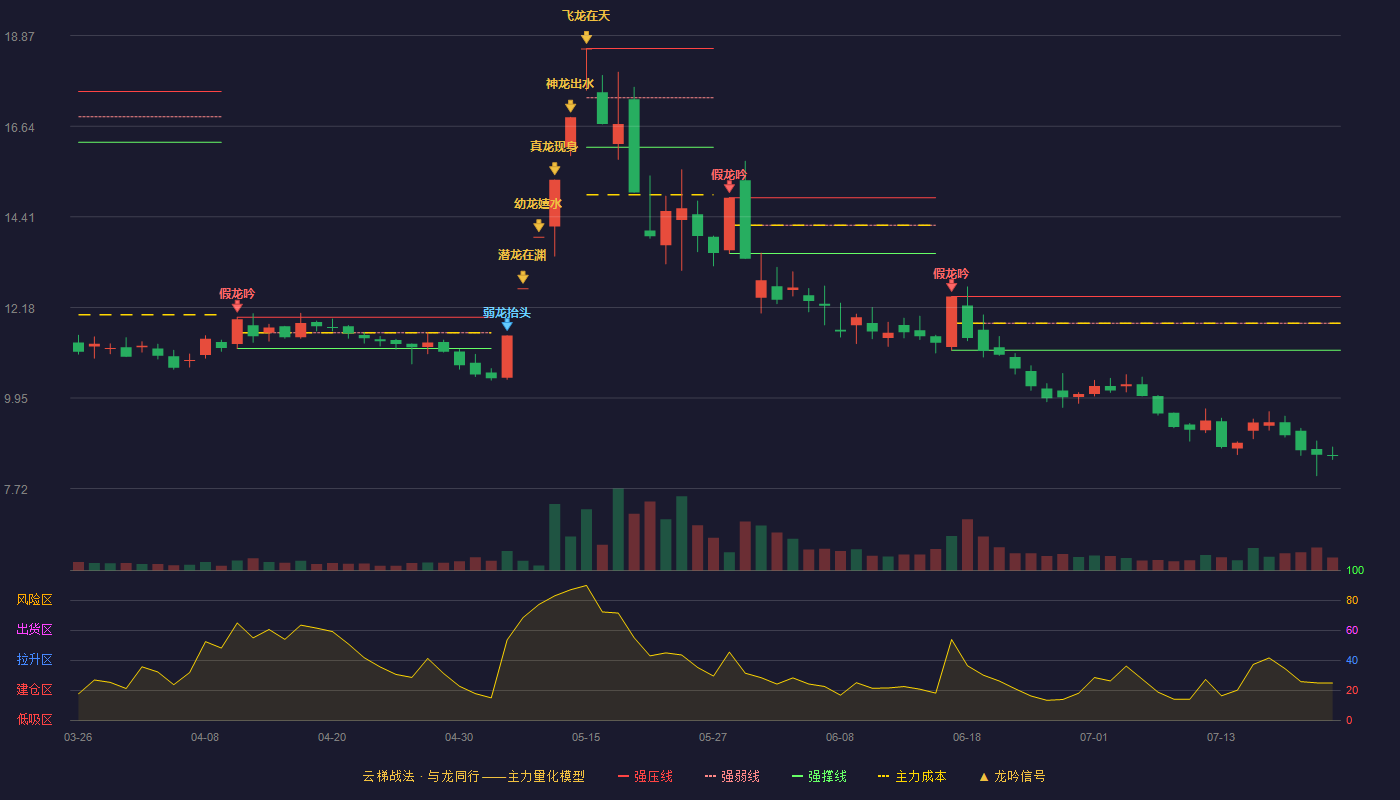The height and width of the screenshot is (800, 1400).
Task: Click the tallest volume bar
Action: [618, 529]
